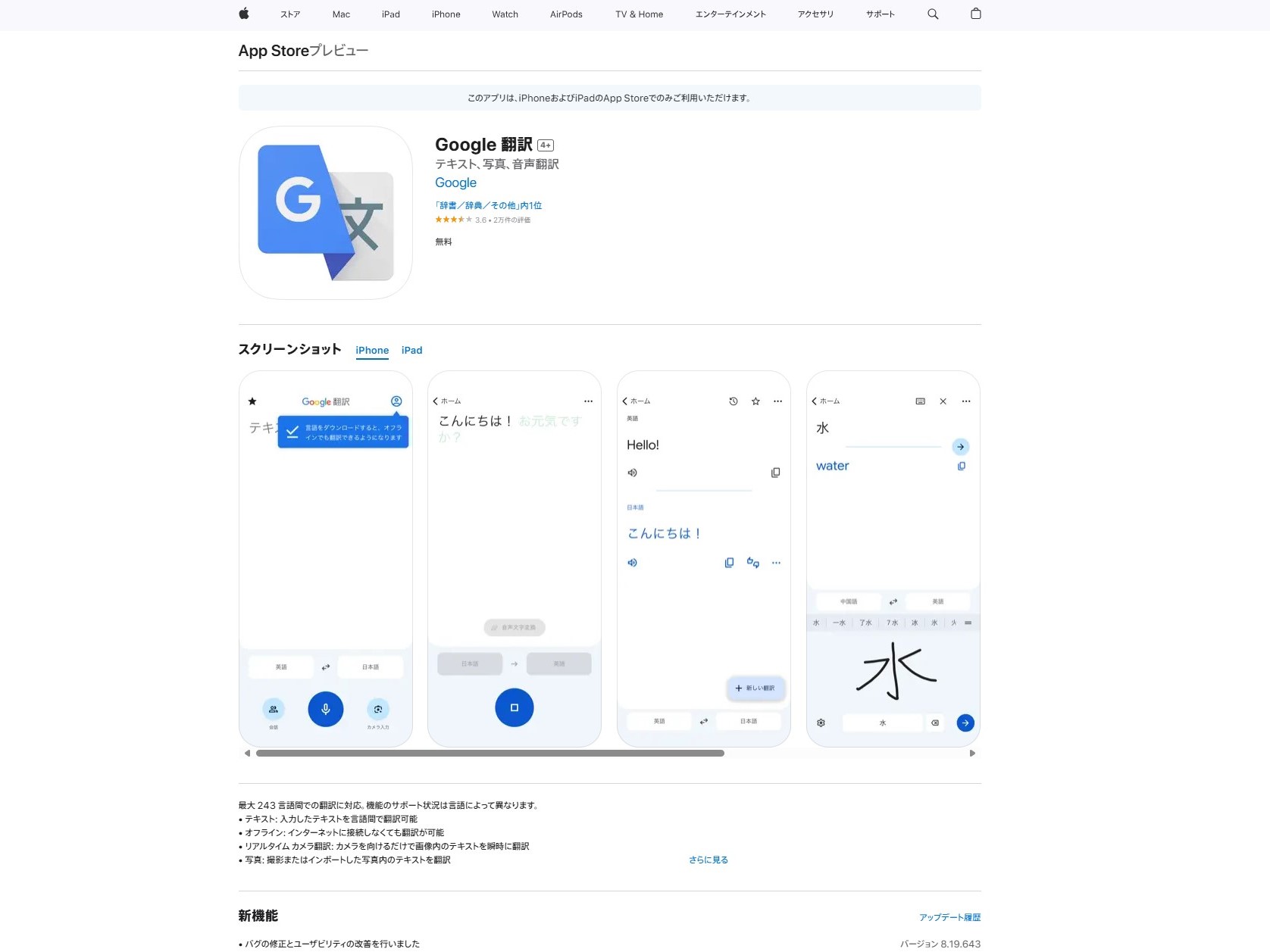Click the left carousel arrow
This screenshot has height=952, width=1270.
[x=246, y=753]
